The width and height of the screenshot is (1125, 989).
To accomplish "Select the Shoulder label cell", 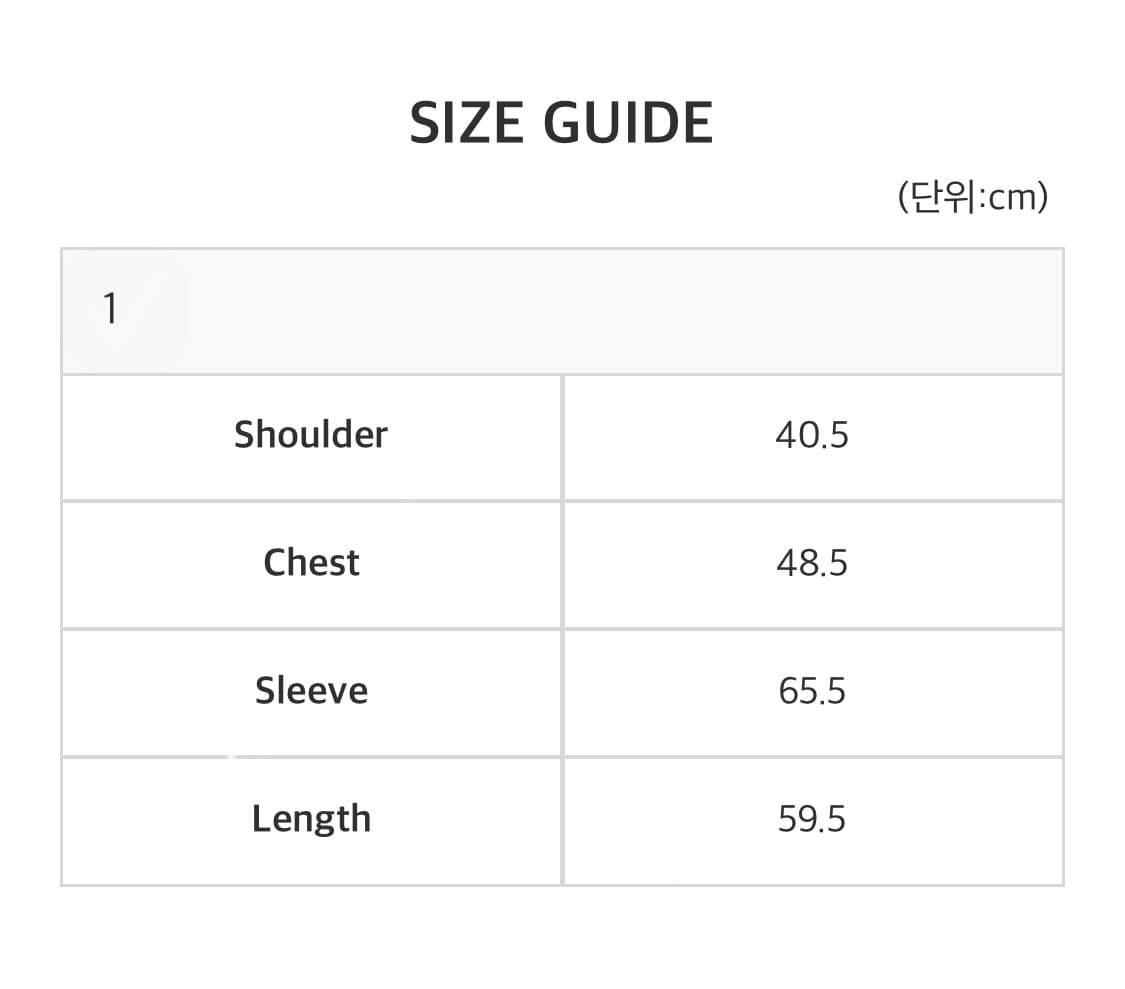I will 311,435.
